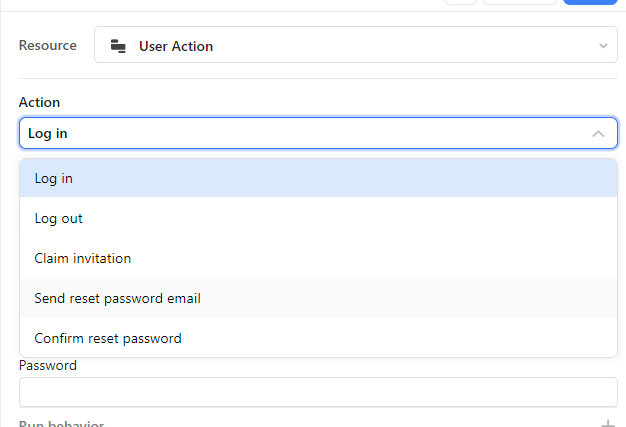Expand the Run behavior plus icon
The width and height of the screenshot is (626, 427).
click(608, 423)
